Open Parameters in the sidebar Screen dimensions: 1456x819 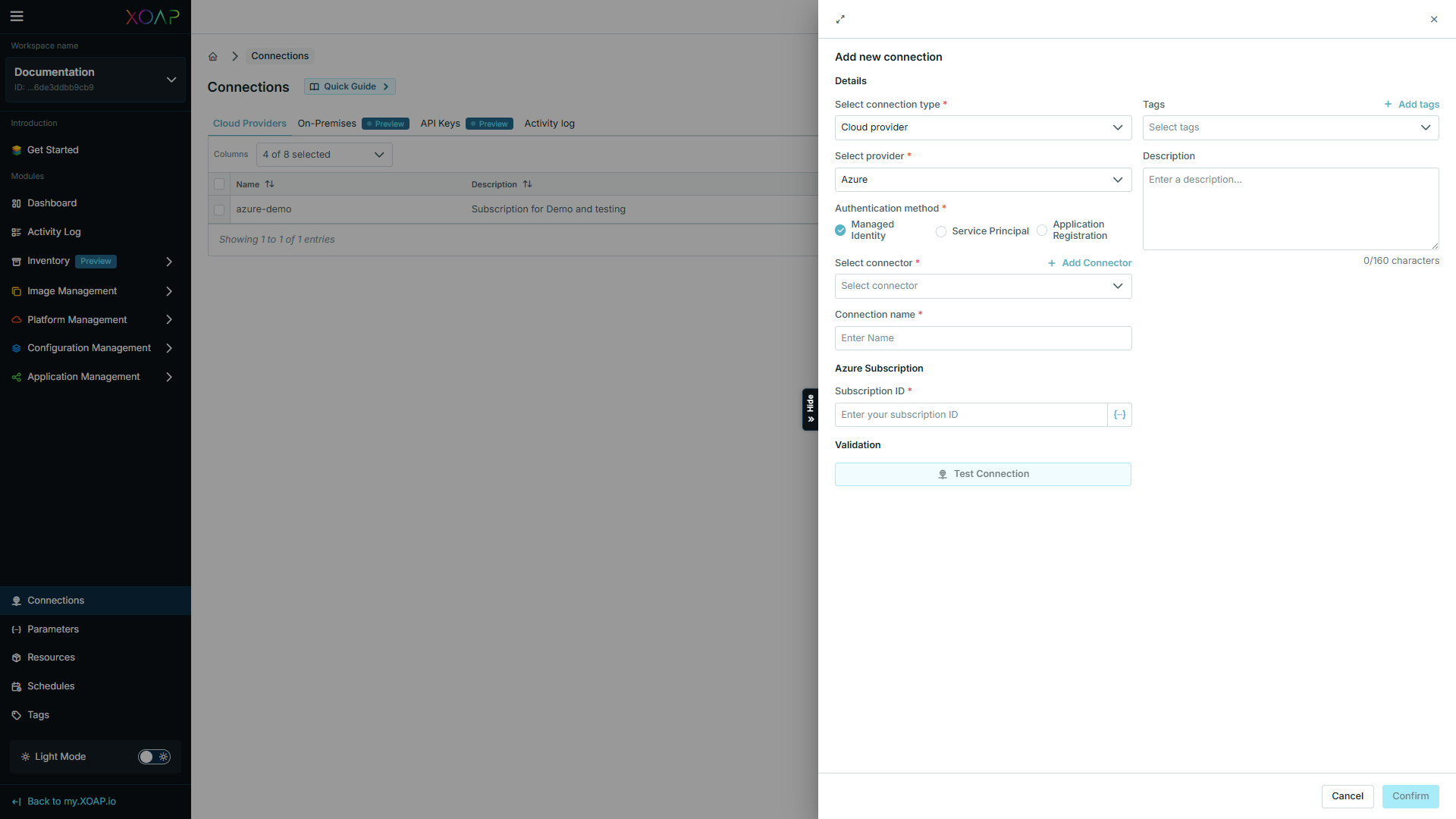coord(53,629)
